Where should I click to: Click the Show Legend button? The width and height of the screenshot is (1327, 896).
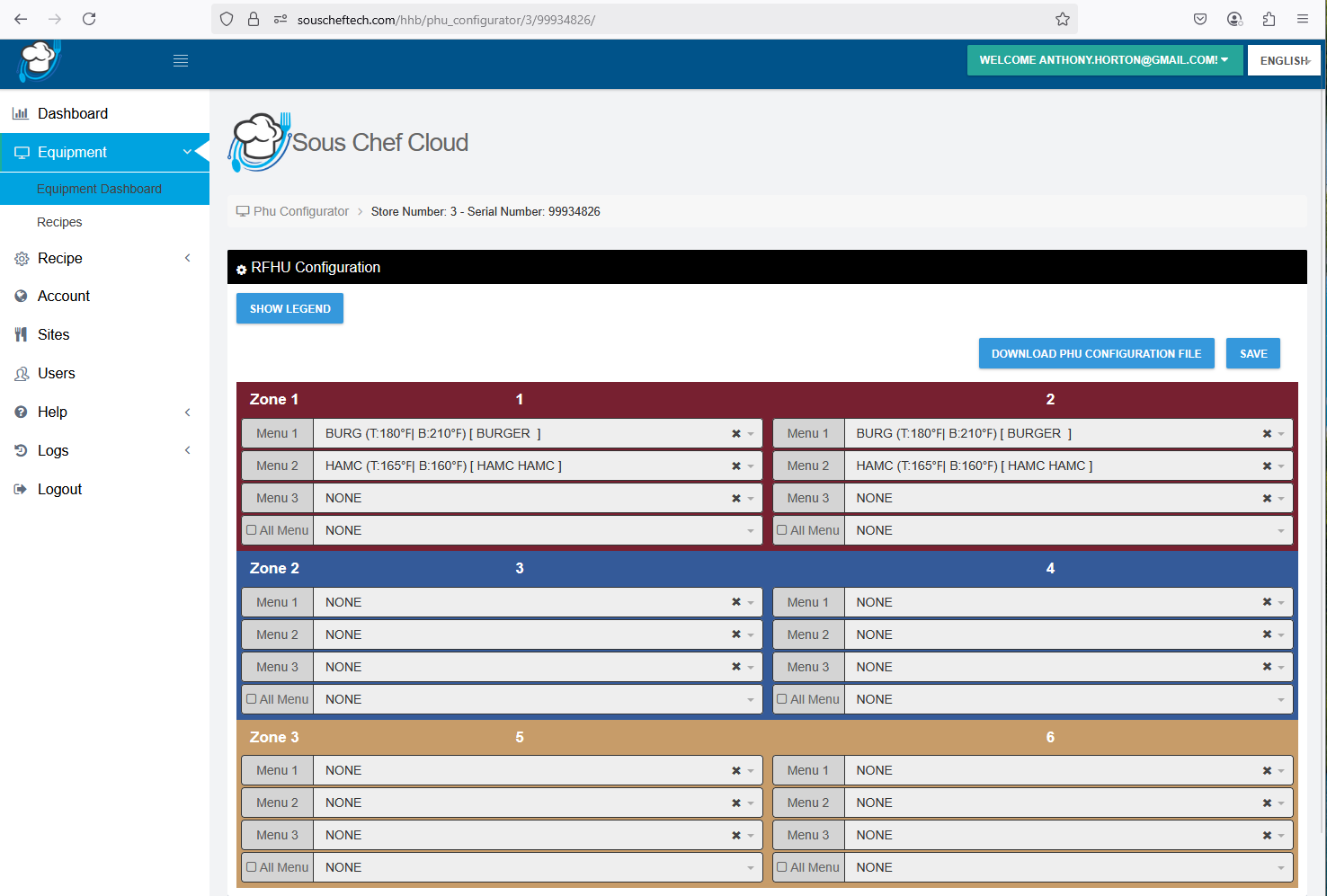click(289, 308)
